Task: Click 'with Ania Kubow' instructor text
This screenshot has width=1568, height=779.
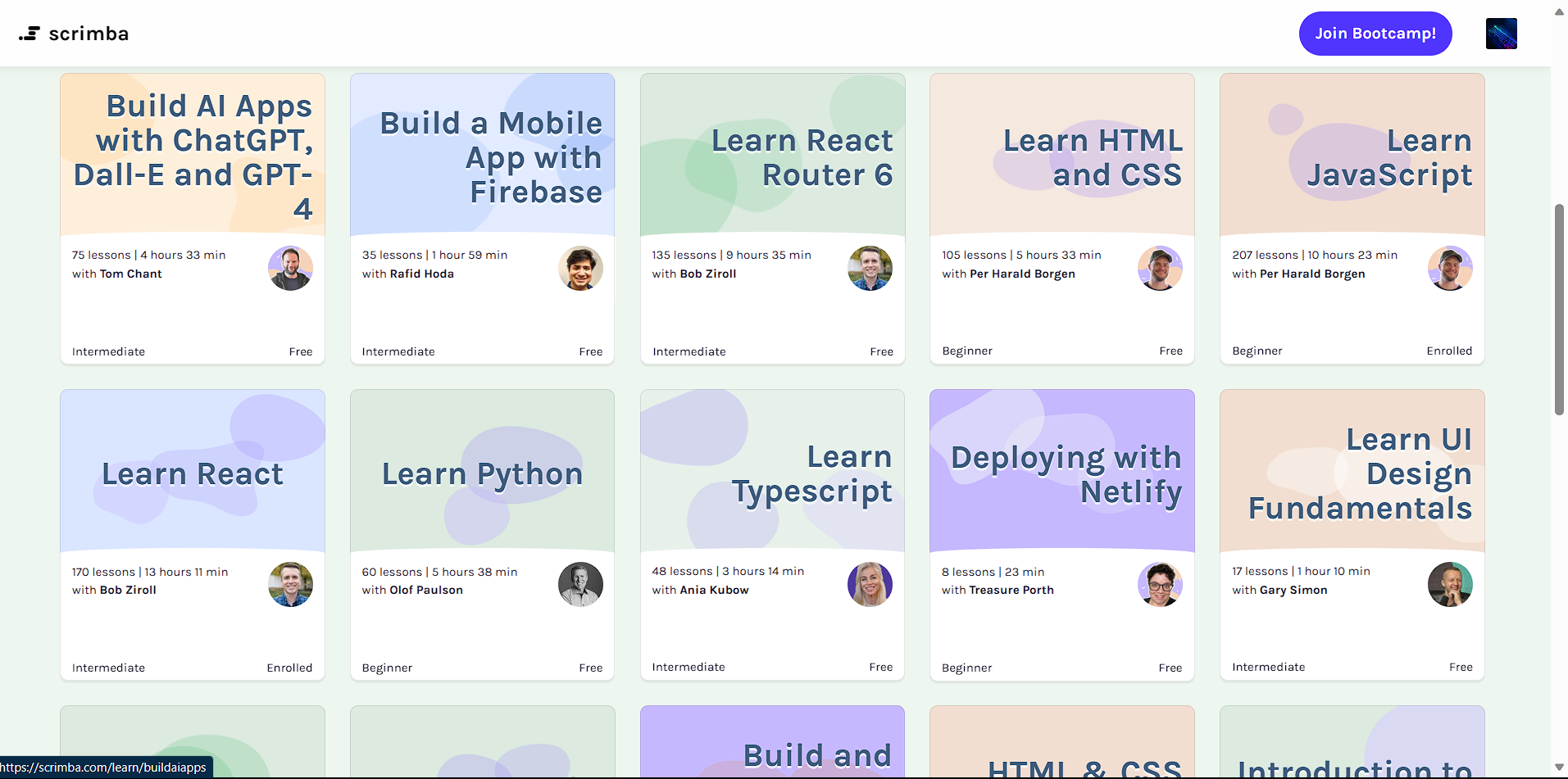Action: 700,590
